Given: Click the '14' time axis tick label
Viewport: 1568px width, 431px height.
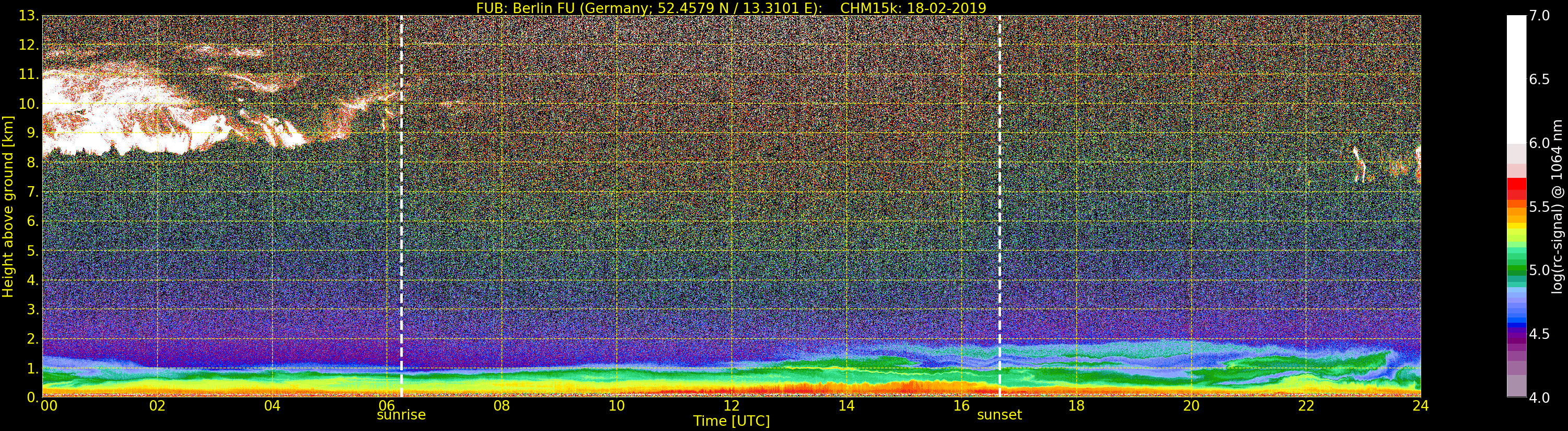Looking at the screenshot, I should [846, 406].
